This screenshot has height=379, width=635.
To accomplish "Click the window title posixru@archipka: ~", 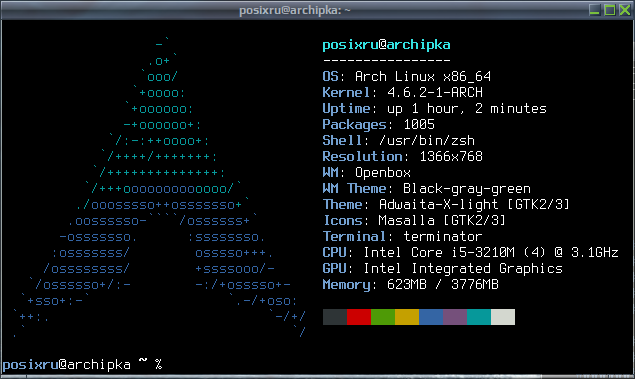I will [x=295, y=10].
